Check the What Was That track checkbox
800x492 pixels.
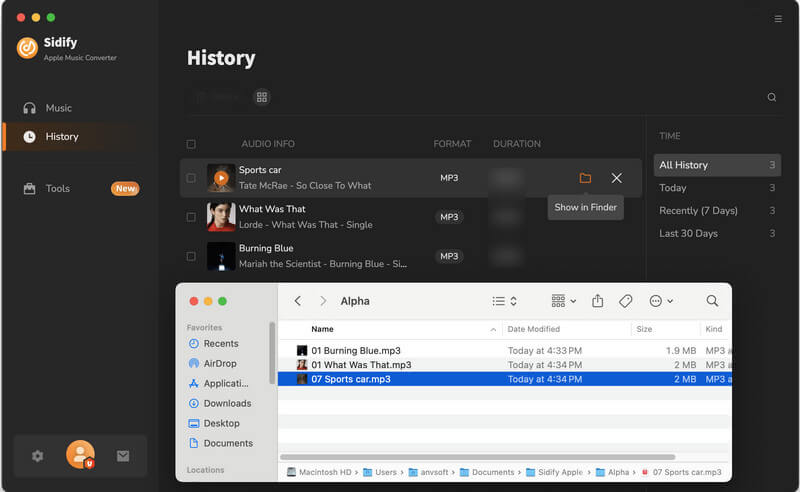click(191, 217)
